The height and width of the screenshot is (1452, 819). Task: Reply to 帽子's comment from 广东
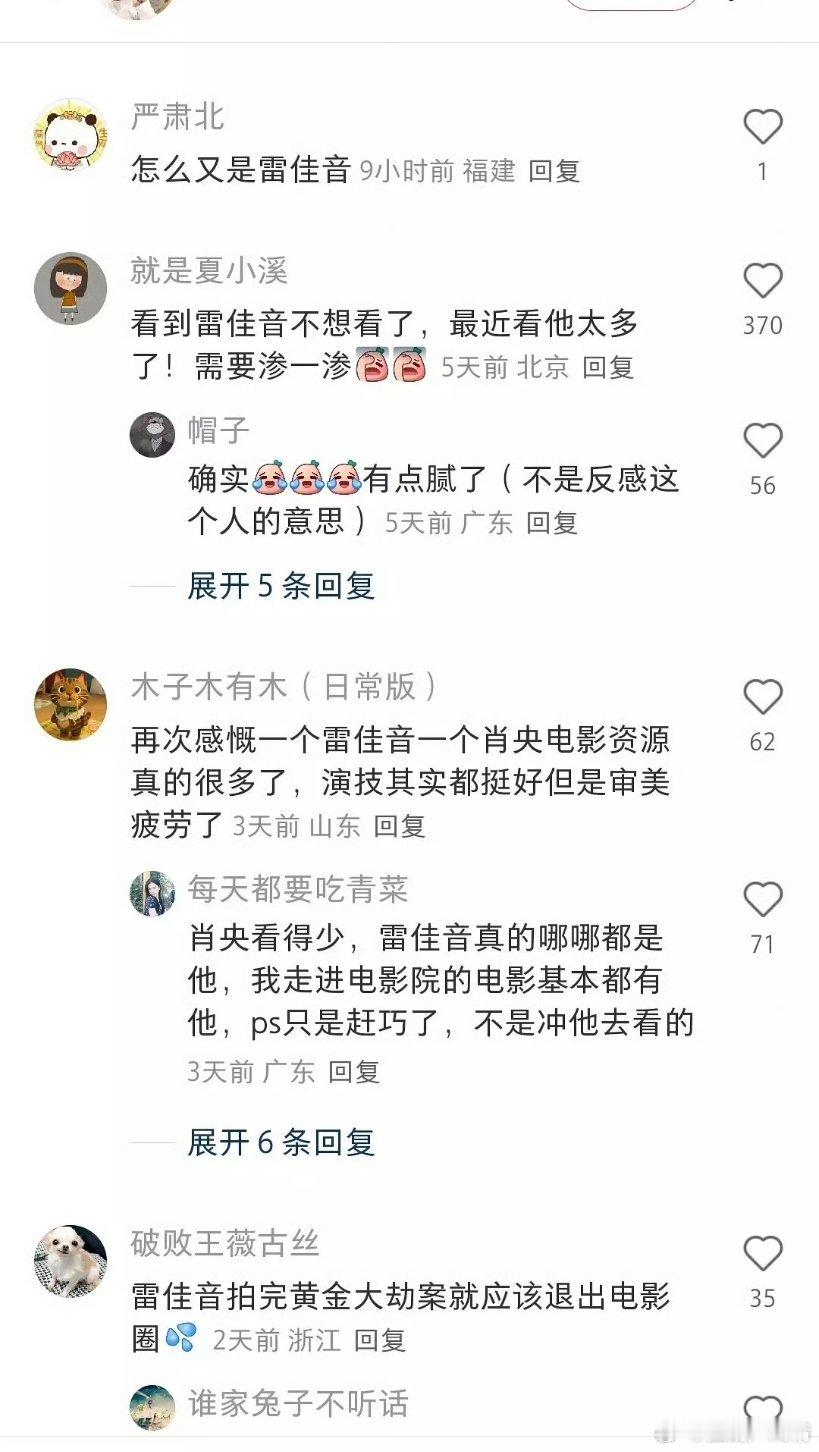[x=552, y=523]
